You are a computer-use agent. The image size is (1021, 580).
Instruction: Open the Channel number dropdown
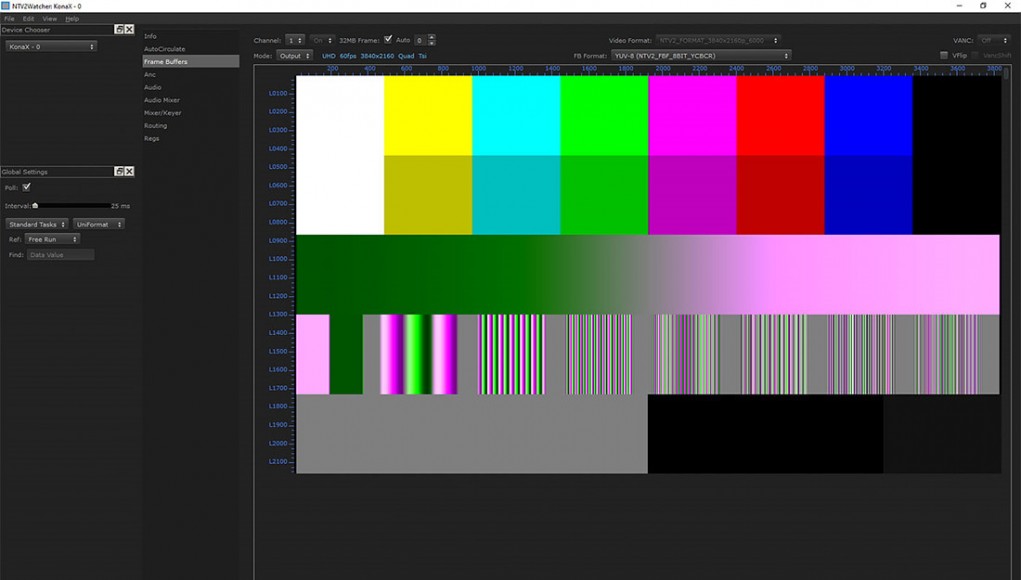(295, 40)
